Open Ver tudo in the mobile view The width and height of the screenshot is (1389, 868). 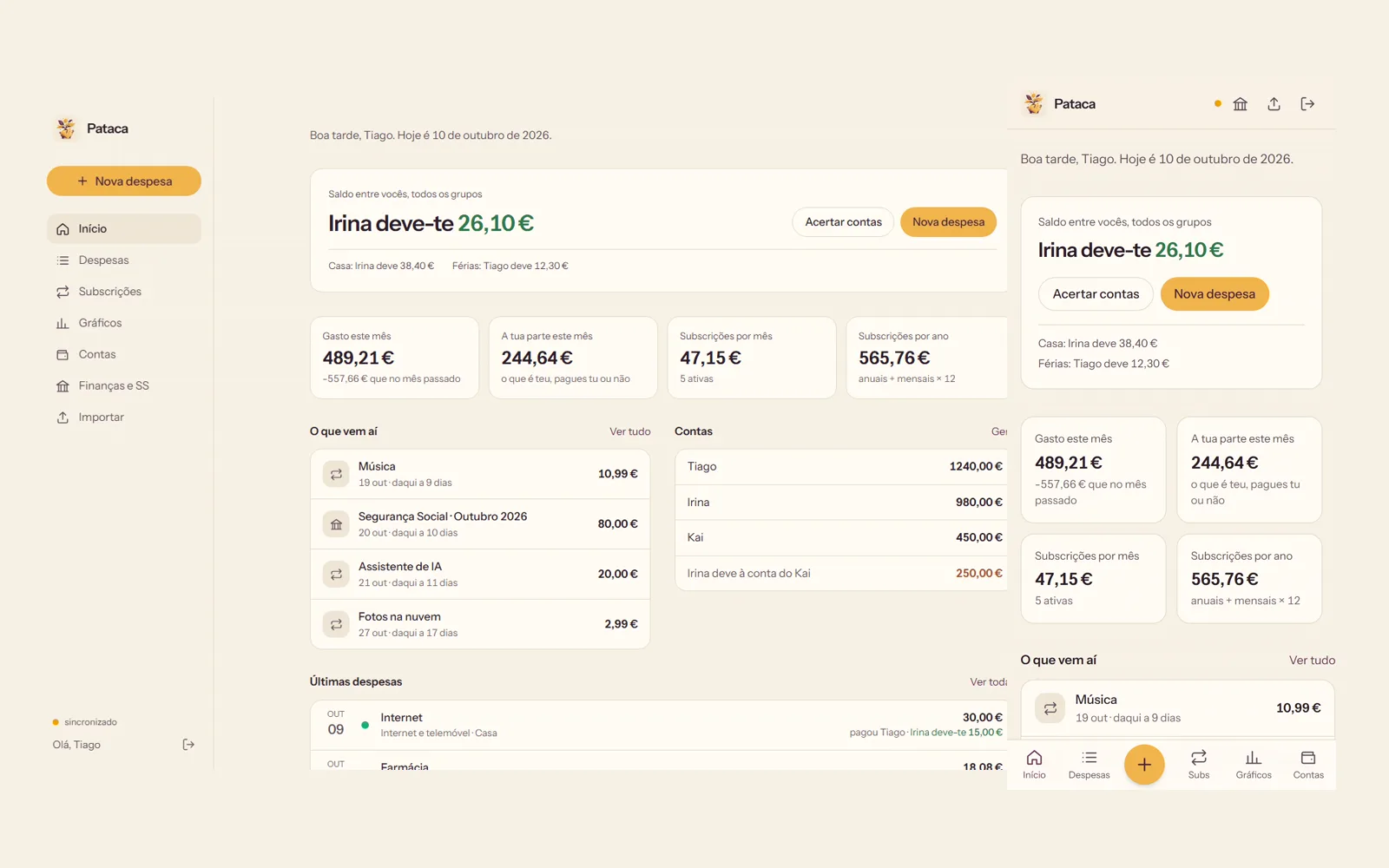click(1312, 661)
